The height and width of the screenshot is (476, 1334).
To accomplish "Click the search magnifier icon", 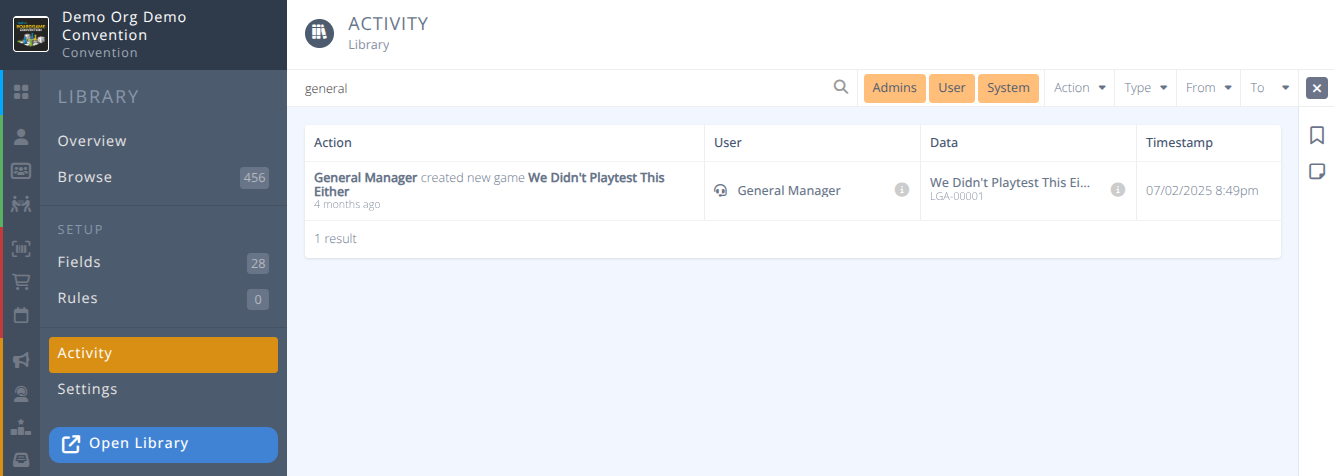I will point(841,87).
